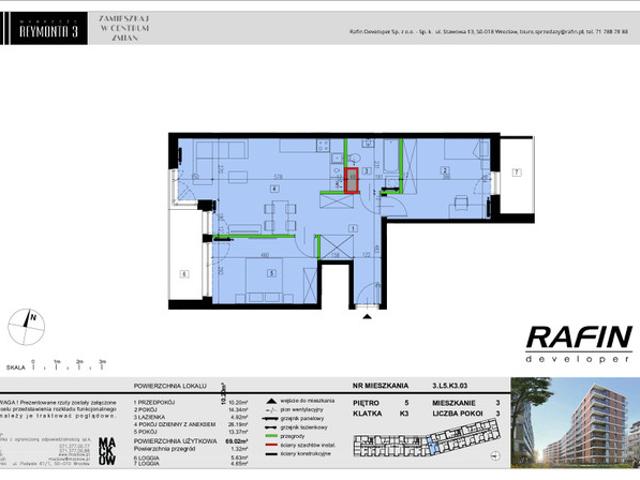Click the building rendering photo thumbnail
Image resolution: width=640 pixels, height=480 pixels.
575,423
